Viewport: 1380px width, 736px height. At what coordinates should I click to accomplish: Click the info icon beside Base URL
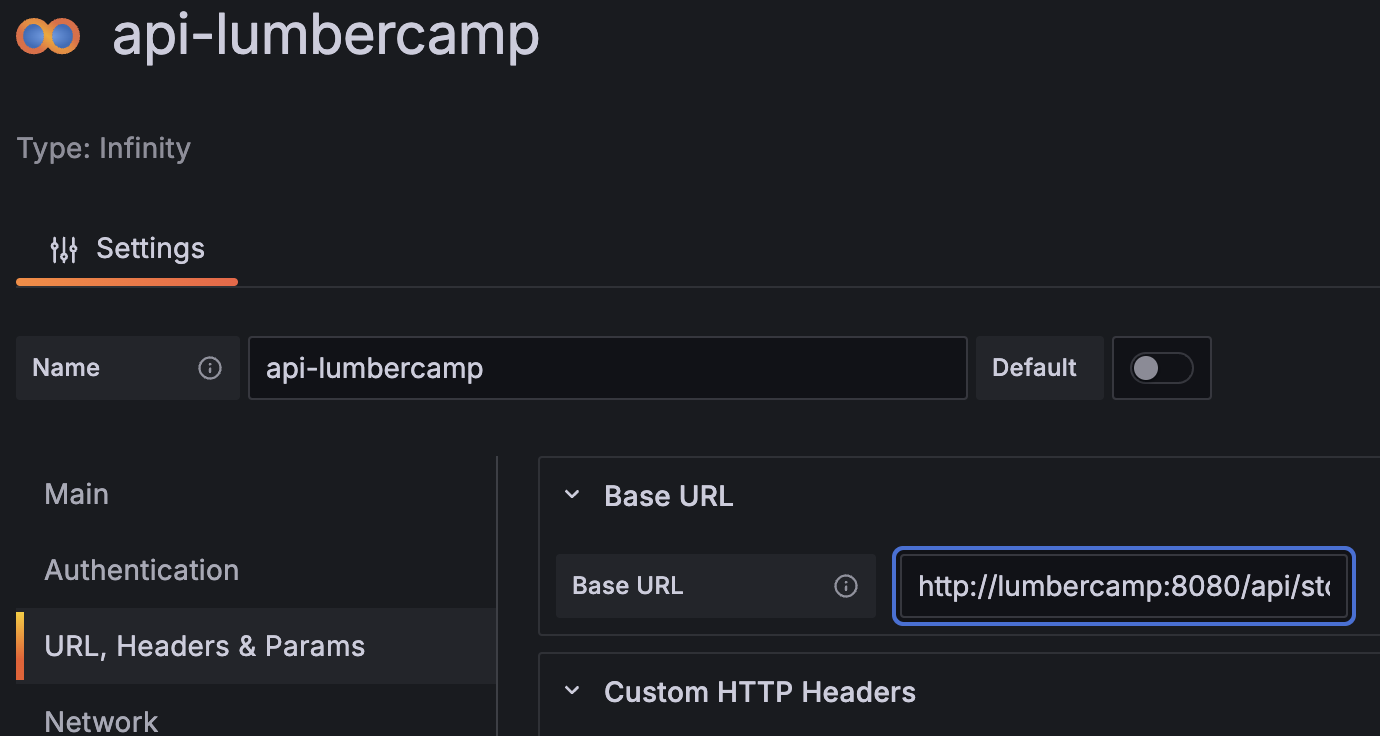pyautogui.click(x=846, y=586)
